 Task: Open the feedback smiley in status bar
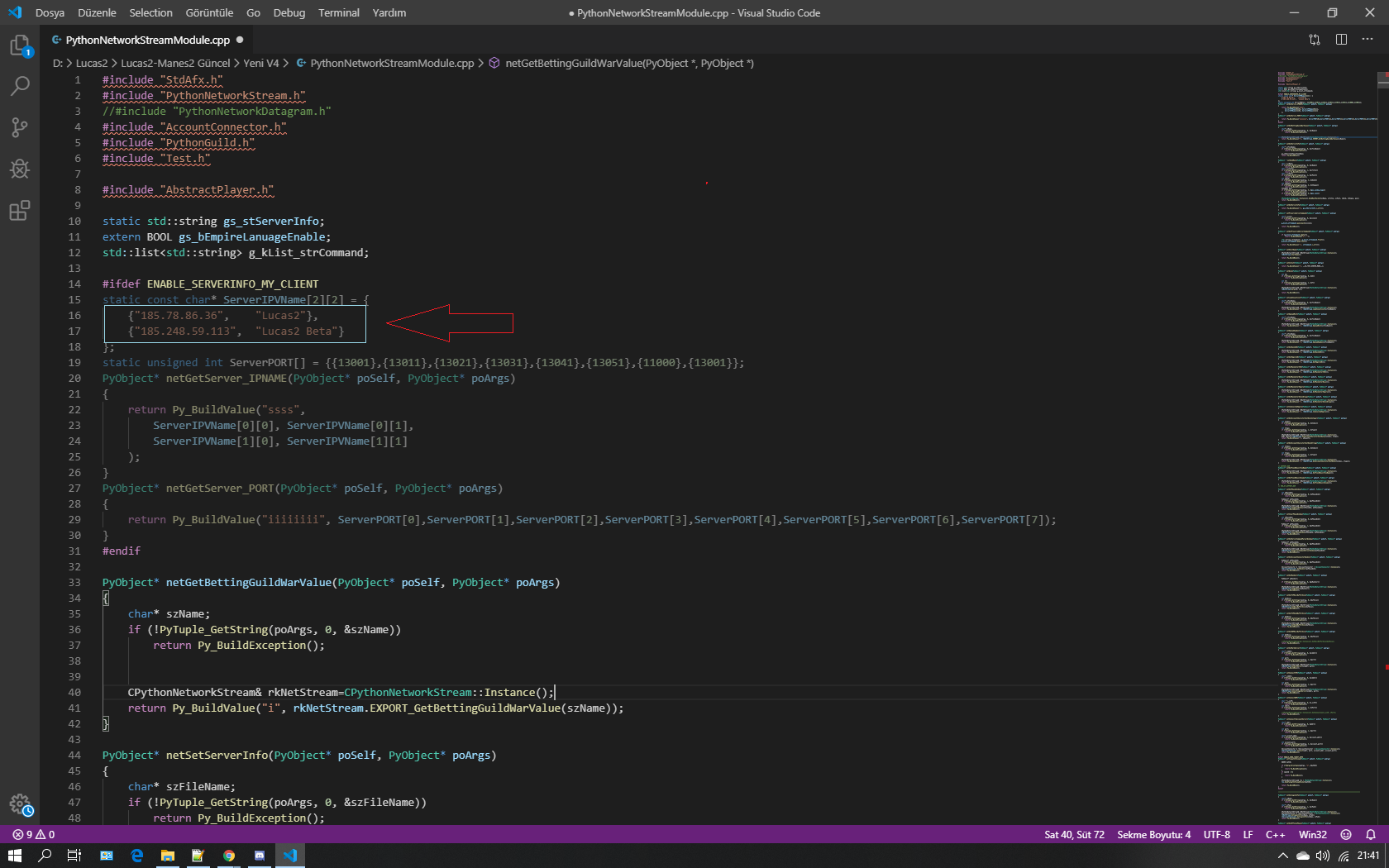click(1346, 835)
